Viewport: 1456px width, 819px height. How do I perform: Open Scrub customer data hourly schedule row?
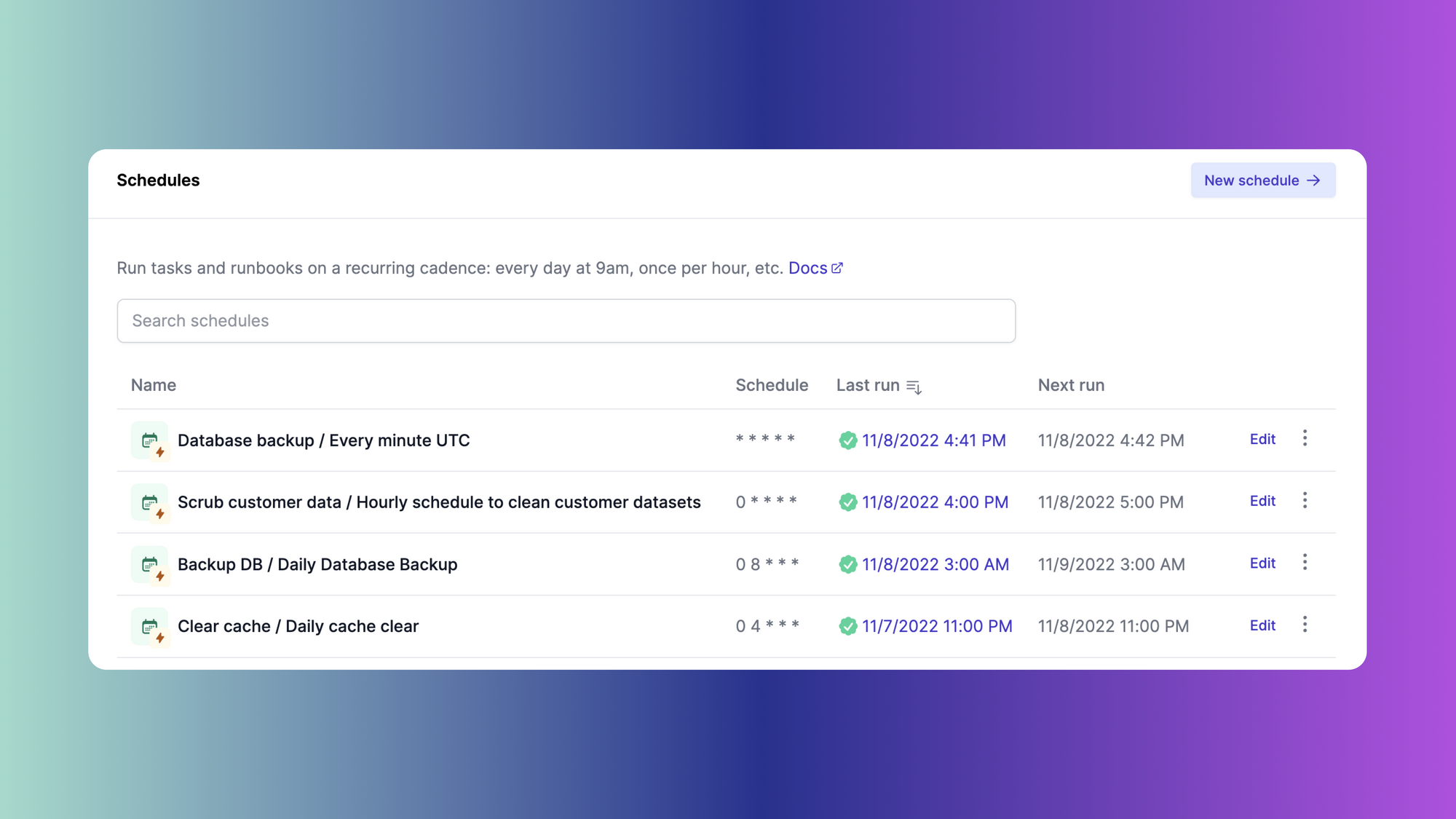click(726, 502)
